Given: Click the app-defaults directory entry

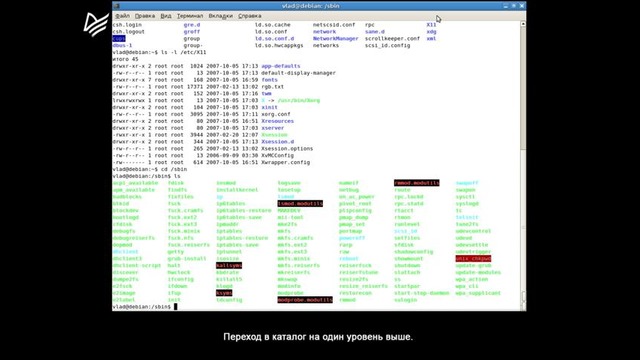Looking at the screenshot, I should coord(281,66).
